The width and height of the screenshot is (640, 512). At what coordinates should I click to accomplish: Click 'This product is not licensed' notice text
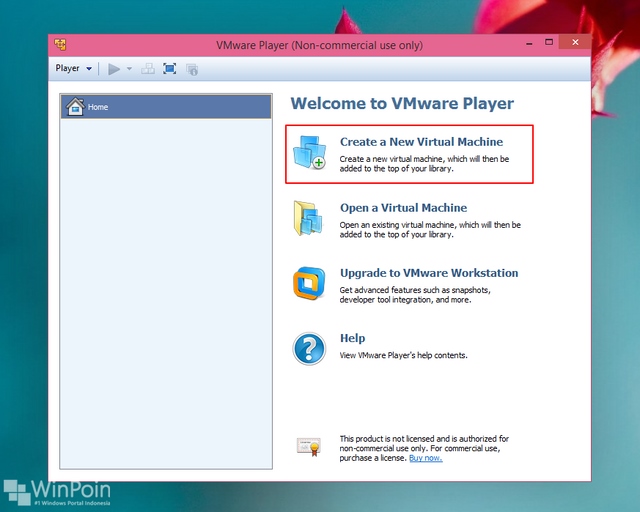tap(424, 448)
